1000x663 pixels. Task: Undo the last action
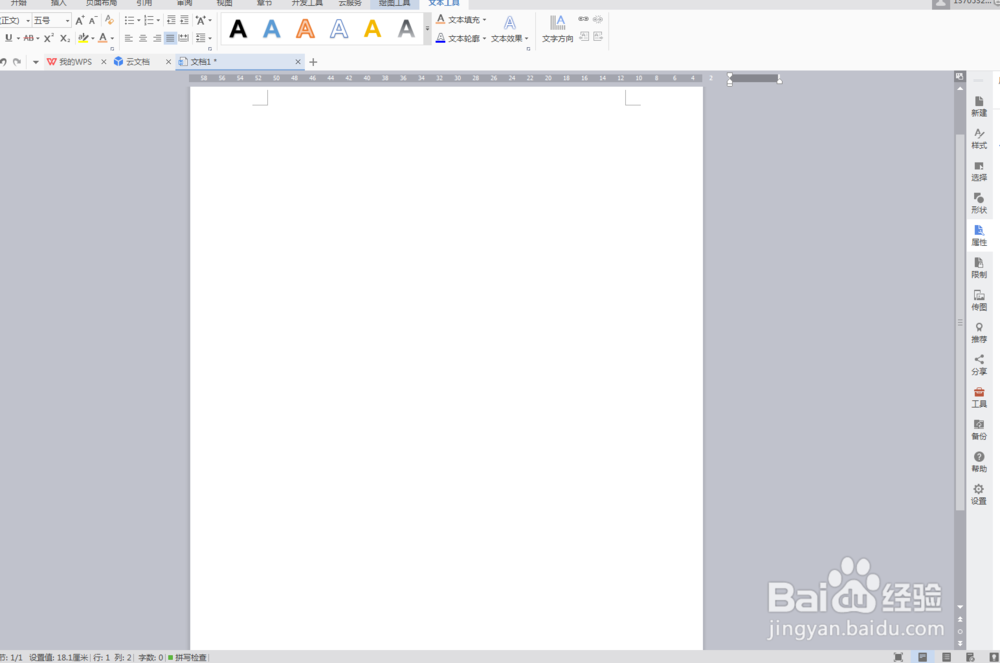click(3, 62)
